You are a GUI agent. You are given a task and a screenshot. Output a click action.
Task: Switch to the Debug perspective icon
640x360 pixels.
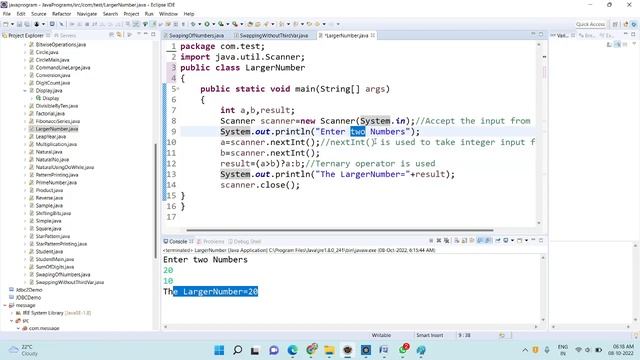[634, 24]
